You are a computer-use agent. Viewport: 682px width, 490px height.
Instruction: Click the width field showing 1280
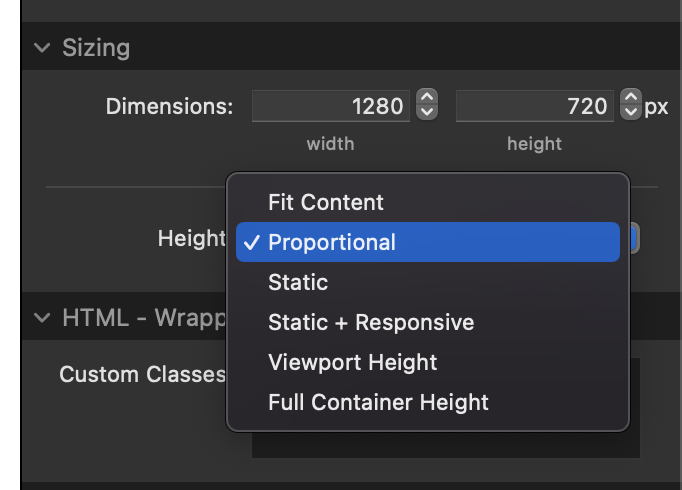[330, 106]
